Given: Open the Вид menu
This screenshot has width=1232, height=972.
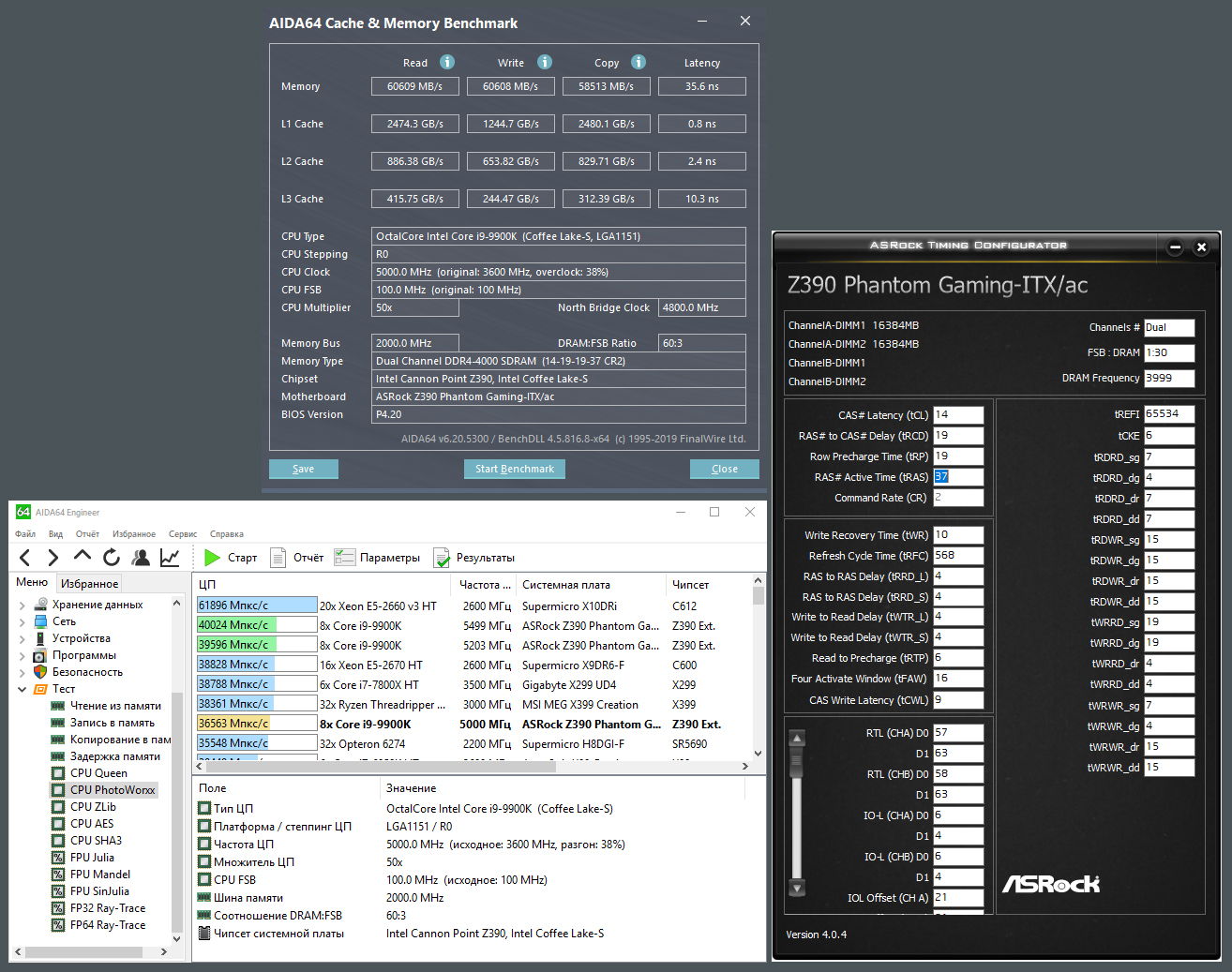Looking at the screenshot, I should coord(55,534).
